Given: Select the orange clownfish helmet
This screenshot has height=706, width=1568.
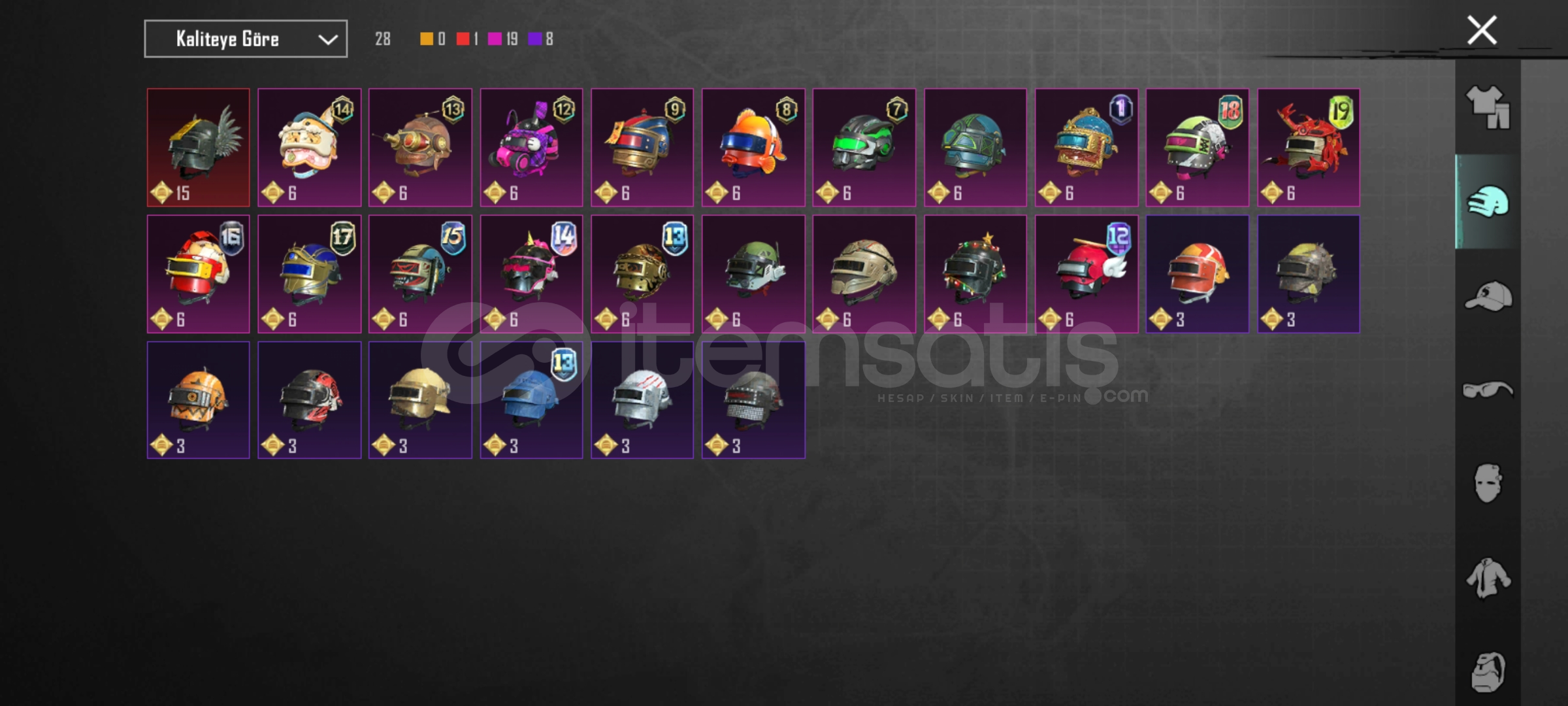Looking at the screenshot, I should pos(753,148).
